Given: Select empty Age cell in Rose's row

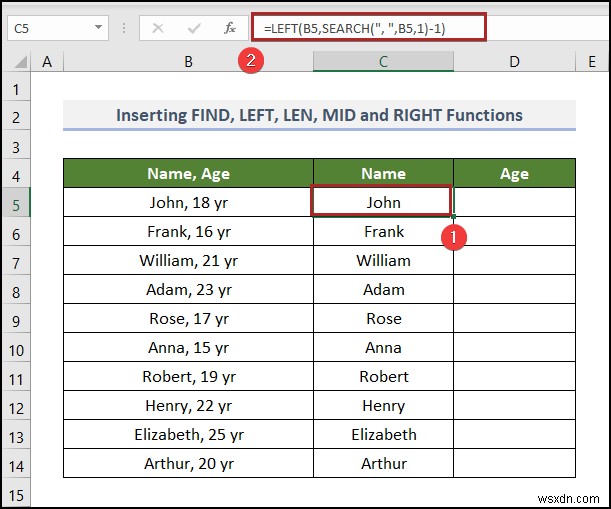Looking at the screenshot, I should (514, 318).
